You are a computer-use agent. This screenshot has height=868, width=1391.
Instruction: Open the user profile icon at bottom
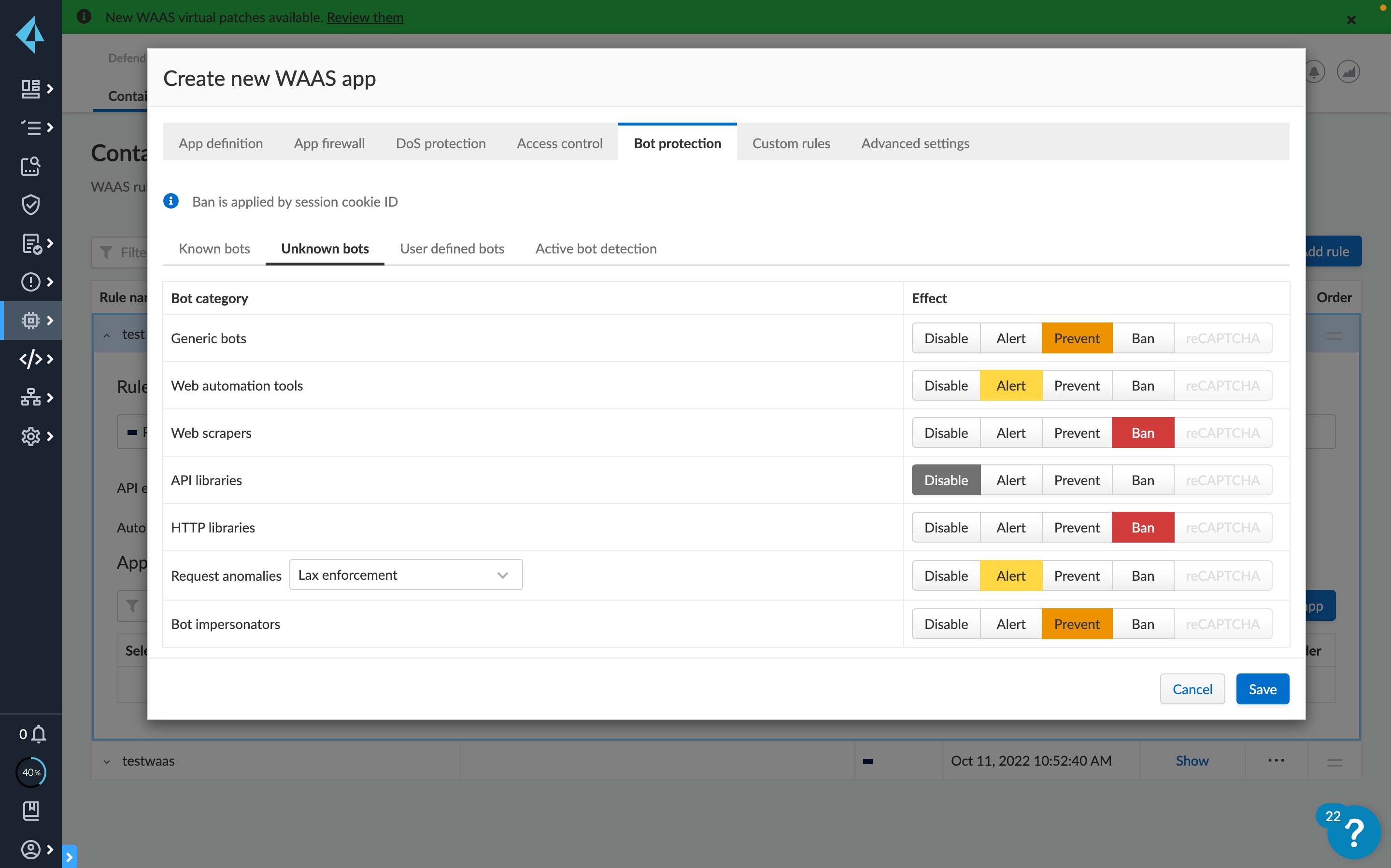pos(31,850)
